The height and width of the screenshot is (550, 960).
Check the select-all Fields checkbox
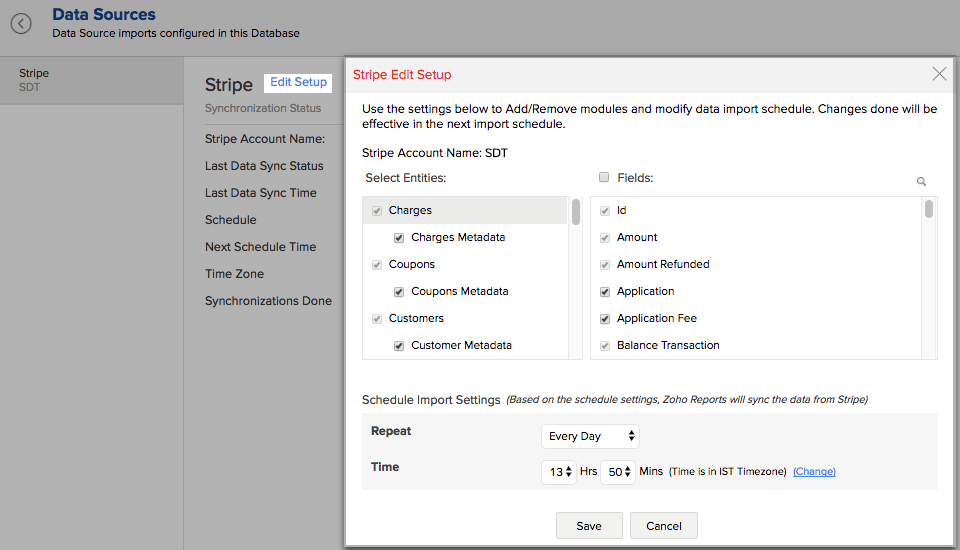tap(603, 178)
